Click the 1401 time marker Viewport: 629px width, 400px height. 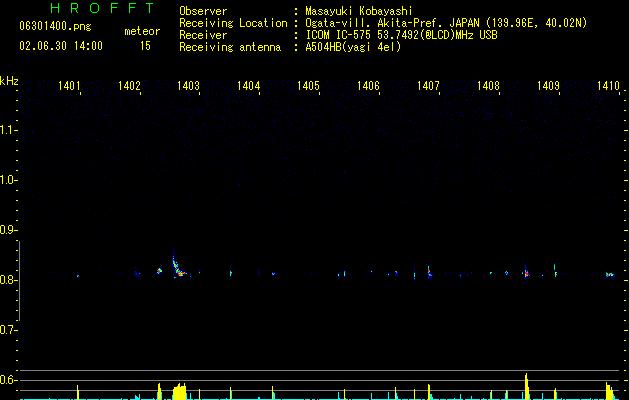(x=69, y=86)
